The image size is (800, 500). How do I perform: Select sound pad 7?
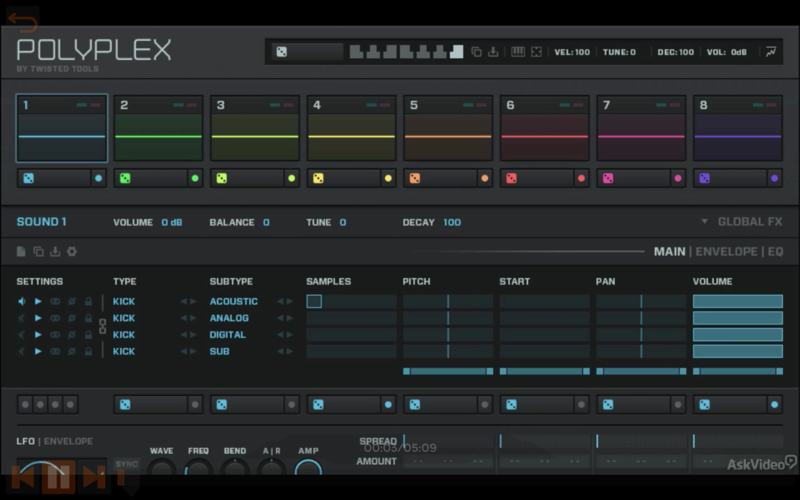[641, 128]
